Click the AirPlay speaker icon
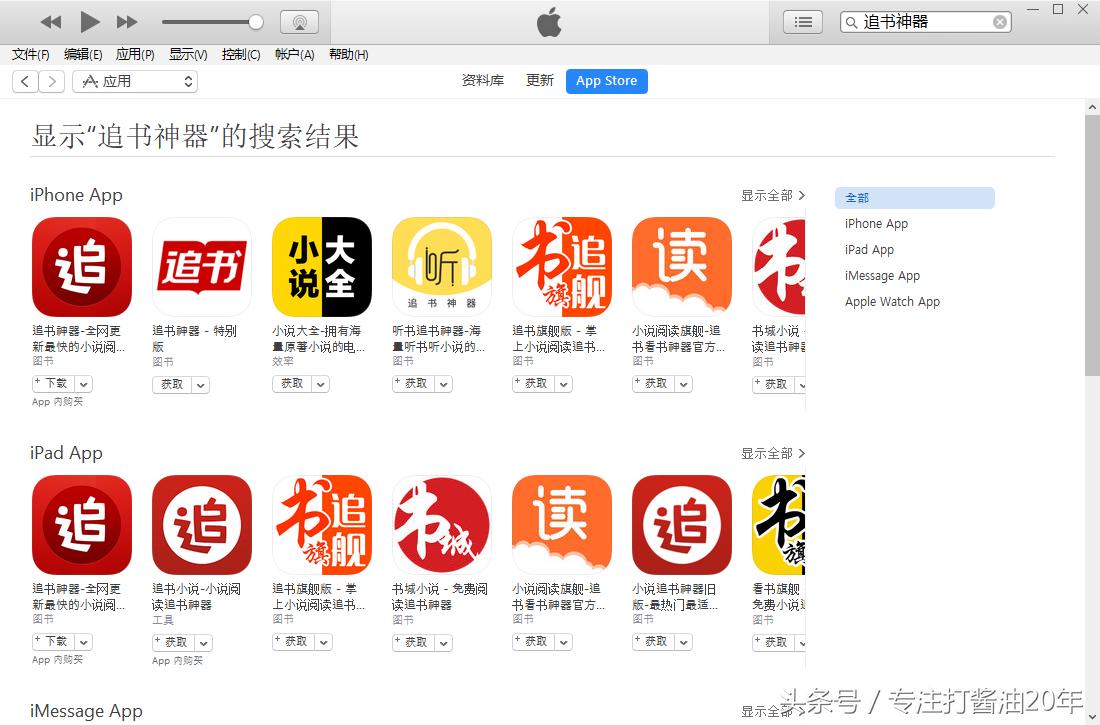This screenshot has height=725, width=1100. pyautogui.click(x=299, y=21)
